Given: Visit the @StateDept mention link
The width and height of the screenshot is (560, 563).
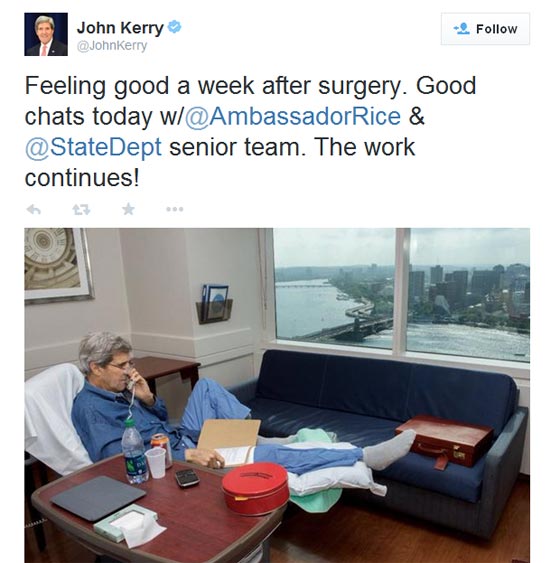Looking at the screenshot, I should point(93,148).
